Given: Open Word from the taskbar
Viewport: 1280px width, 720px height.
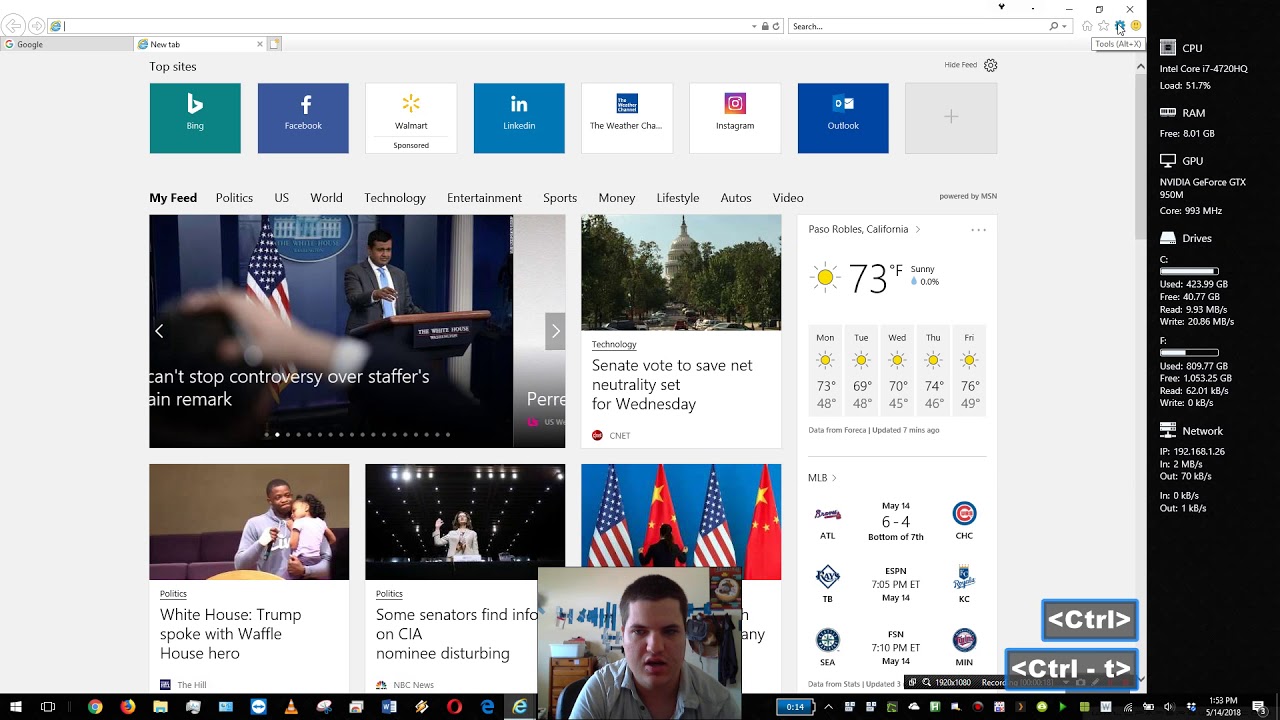Looking at the screenshot, I should pyautogui.click(x=389, y=707).
